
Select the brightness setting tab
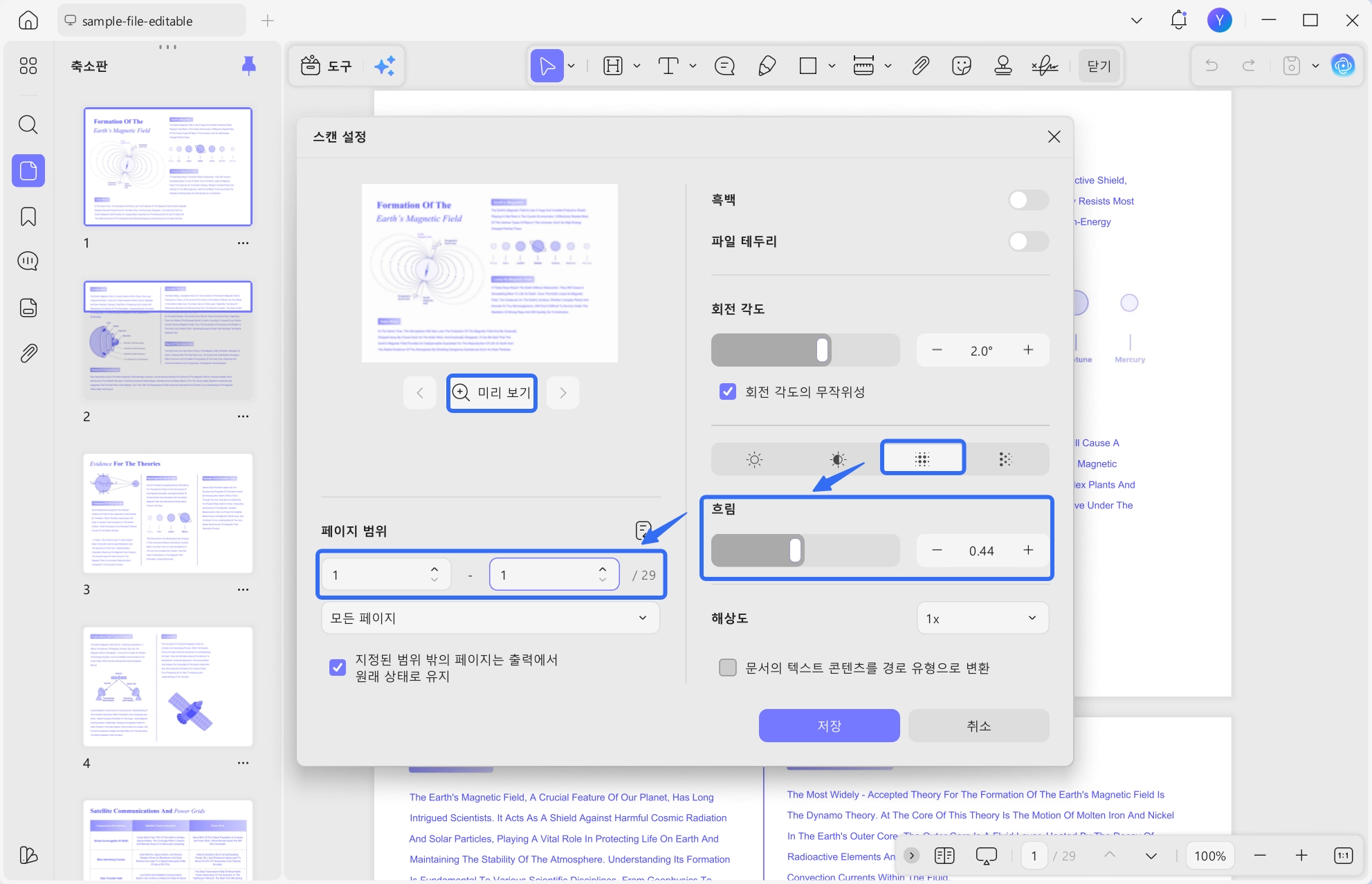coord(755,459)
